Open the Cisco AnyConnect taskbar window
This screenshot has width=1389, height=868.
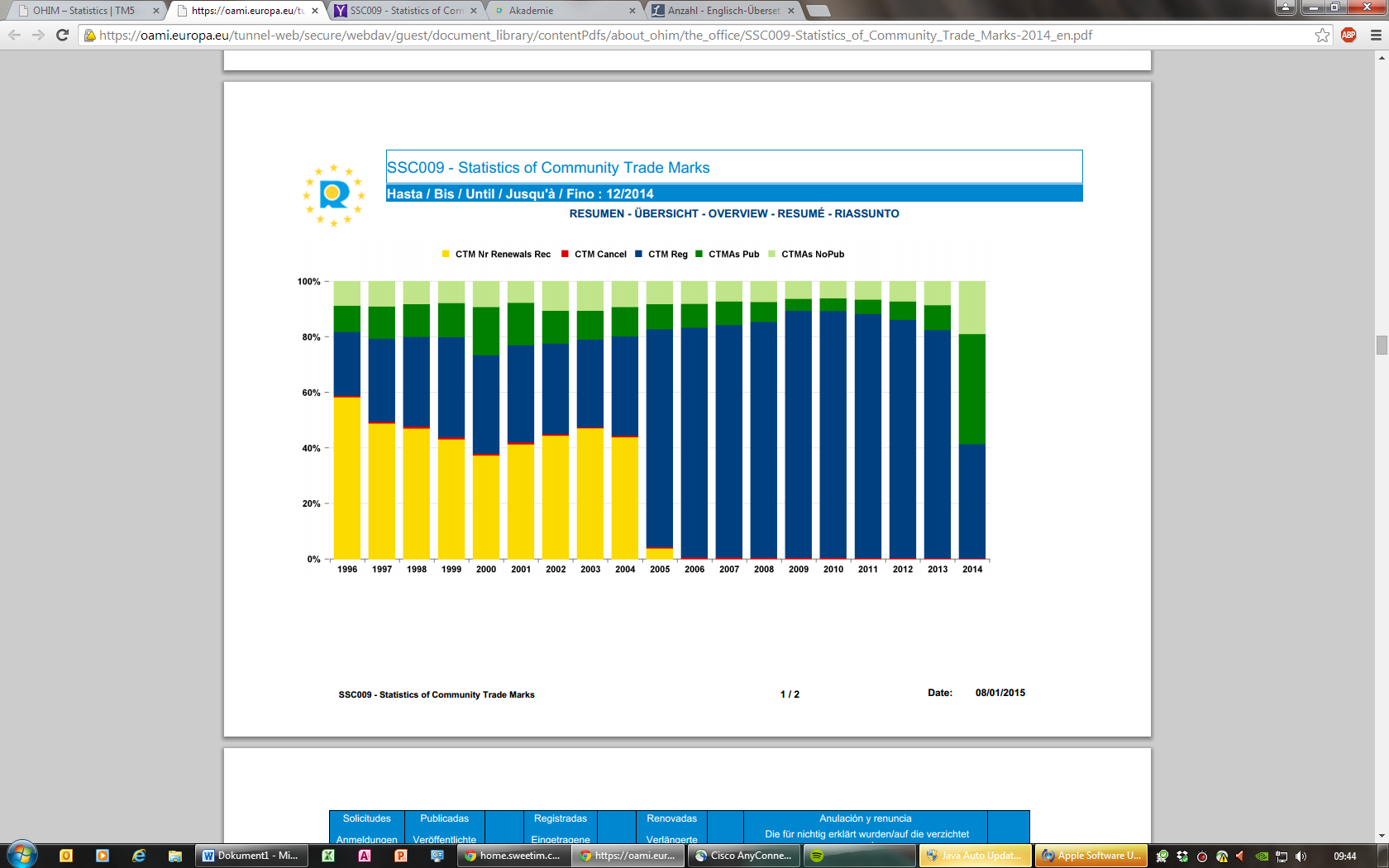click(x=743, y=856)
